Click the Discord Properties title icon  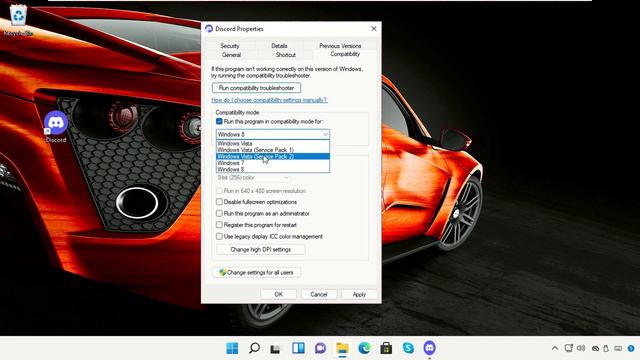pyautogui.click(x=209, y=29)
